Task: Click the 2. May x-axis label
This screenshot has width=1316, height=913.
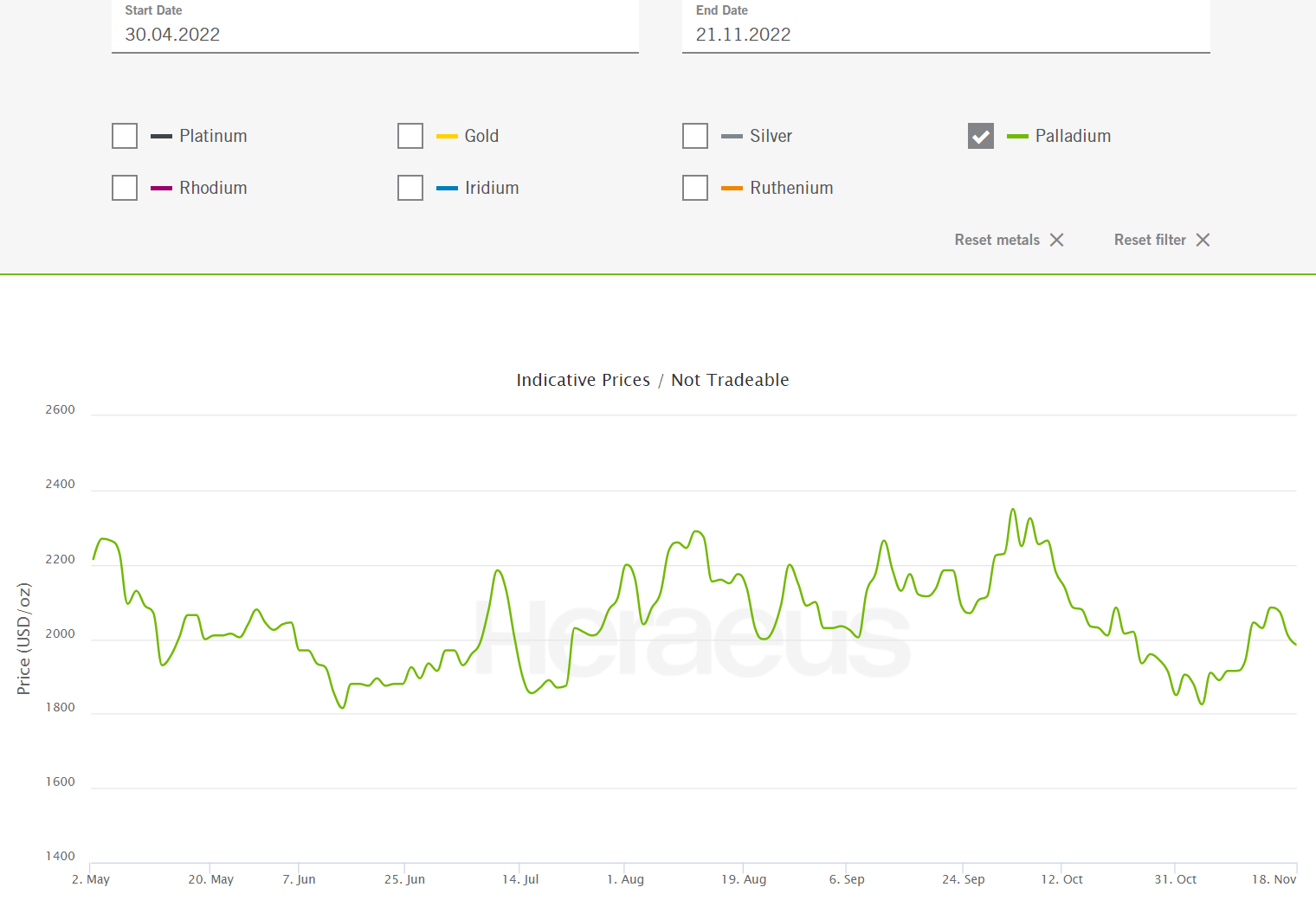Action: coord(91,879)
